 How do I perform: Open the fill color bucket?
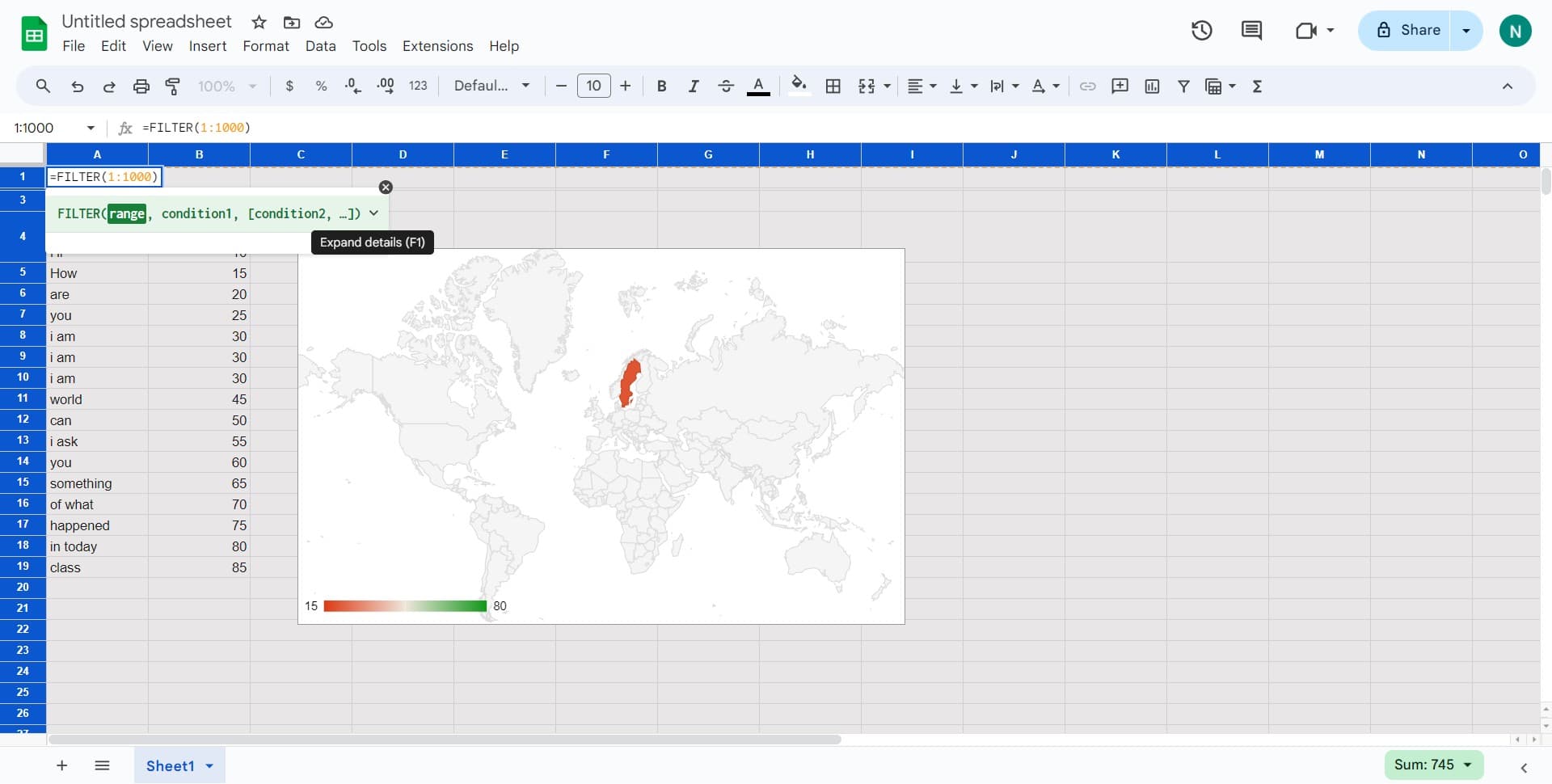coord(799,86)
